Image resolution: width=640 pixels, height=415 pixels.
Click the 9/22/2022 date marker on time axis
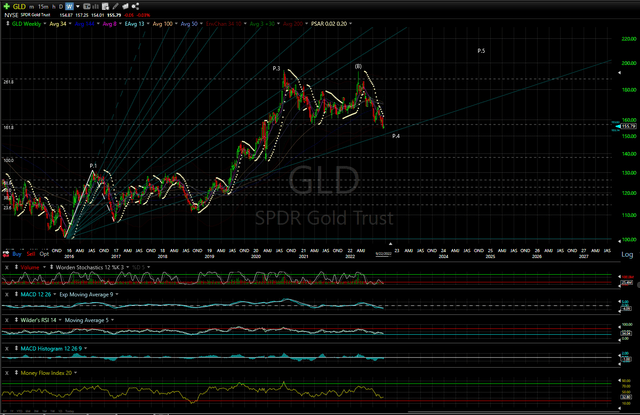coord(383,254)
